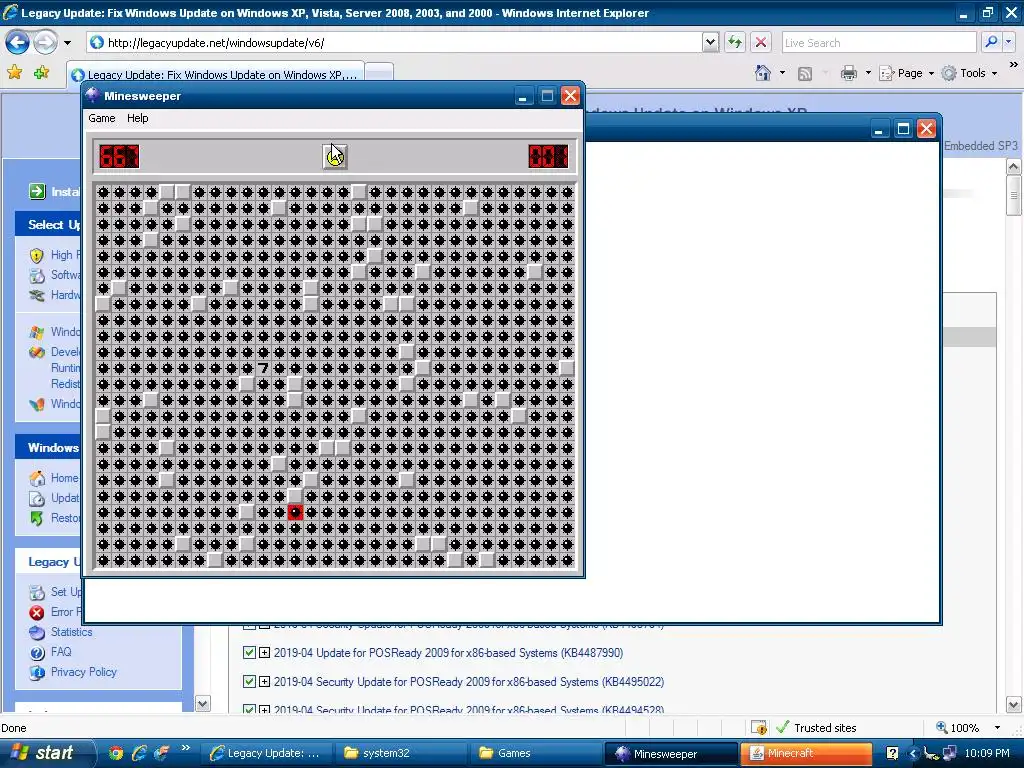Click the system clock 10:09 PM
This screenshot has width=1024, height=768.
click(x=987, y=754)
